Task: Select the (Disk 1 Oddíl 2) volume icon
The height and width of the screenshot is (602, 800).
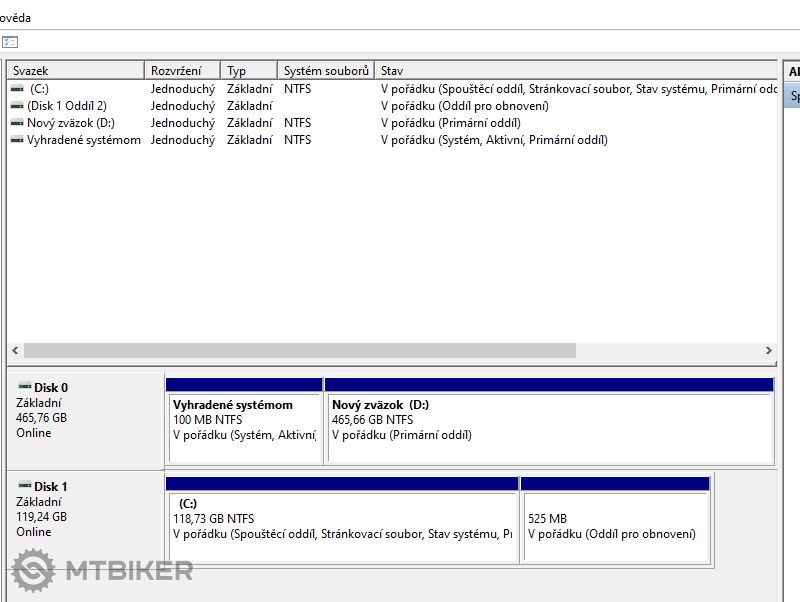Action: coord(17,106)
